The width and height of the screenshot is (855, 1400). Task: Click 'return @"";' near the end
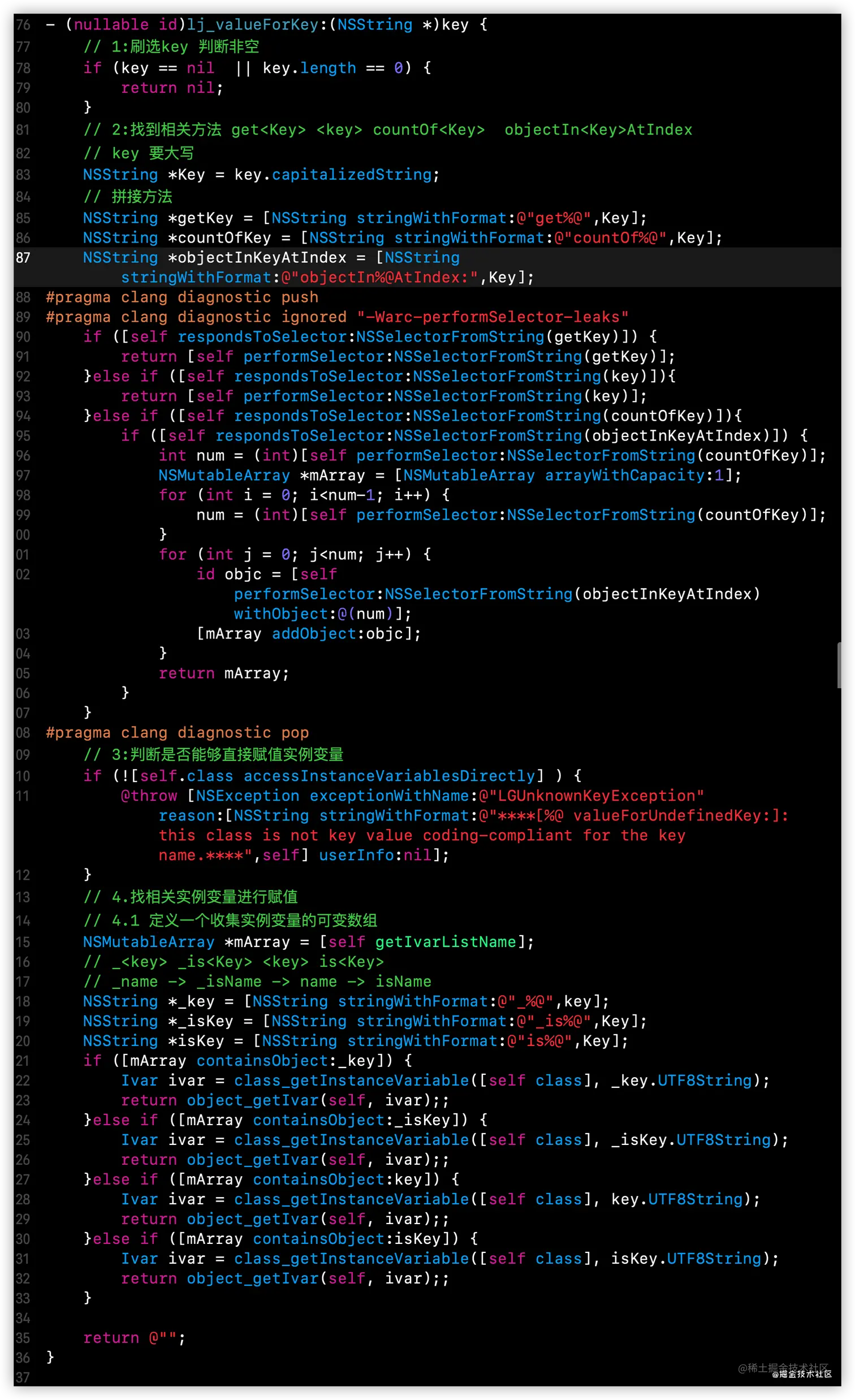point(135,1337)
